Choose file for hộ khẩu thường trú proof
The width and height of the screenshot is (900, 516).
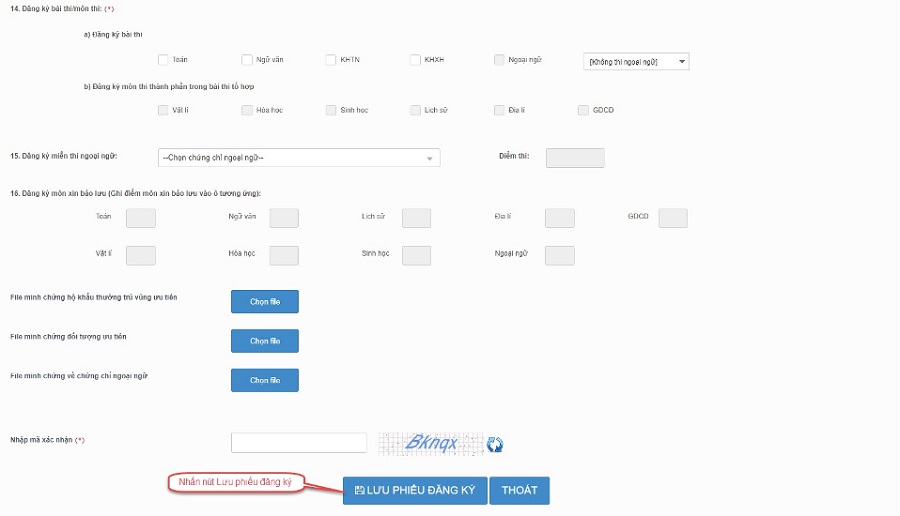click(265, 301)
